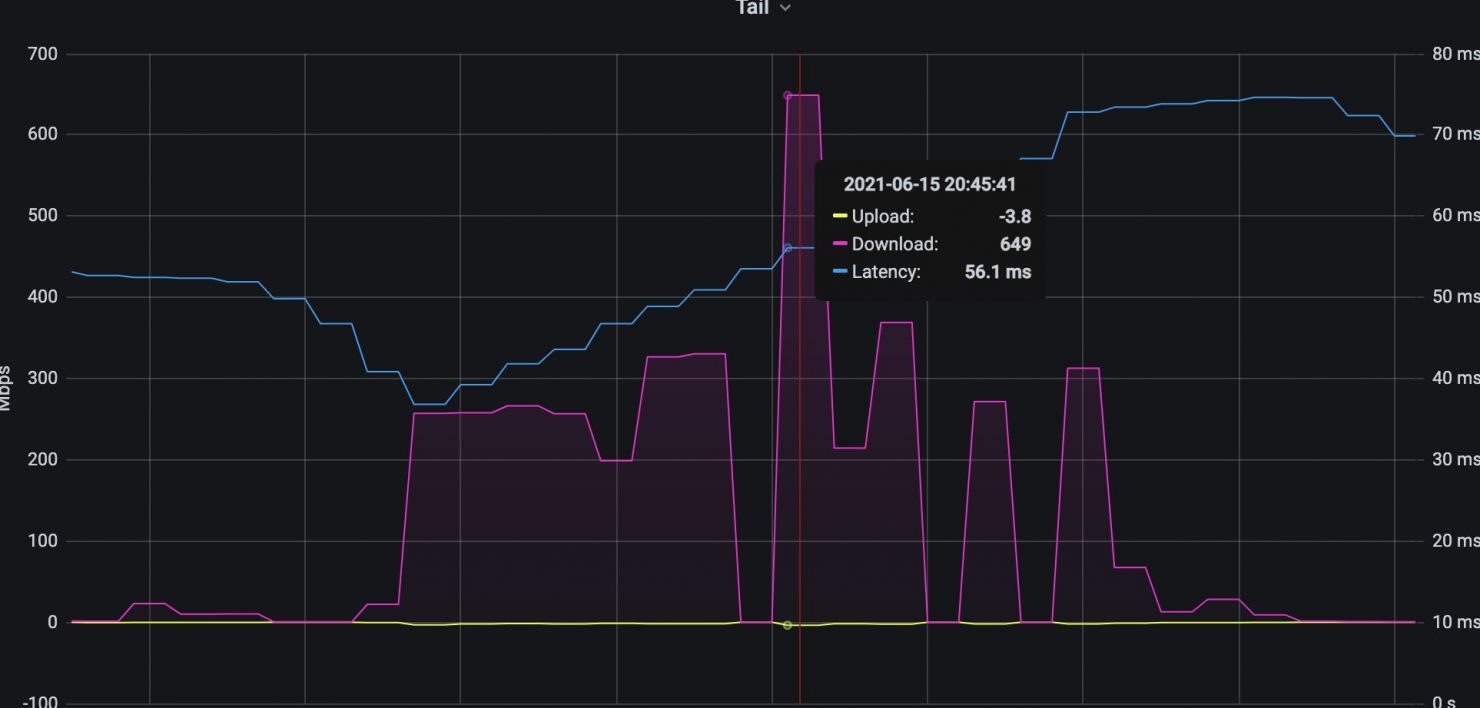
Task: Click the Download value 649 in tooltip
Action: (x=1015, y=244)
